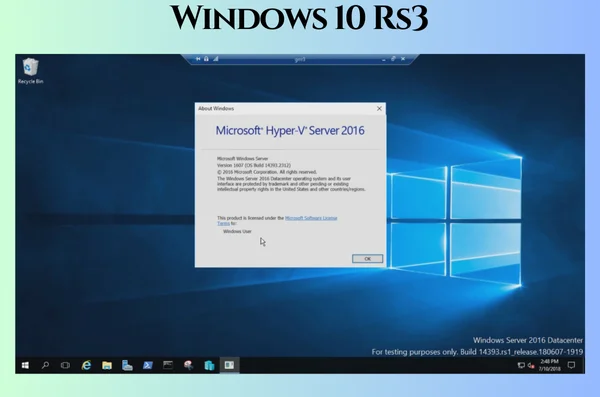The height and width of the screenshot is (397, 600).
Task: Click the lock icon on the connection bar
Action: coord(207,59)
